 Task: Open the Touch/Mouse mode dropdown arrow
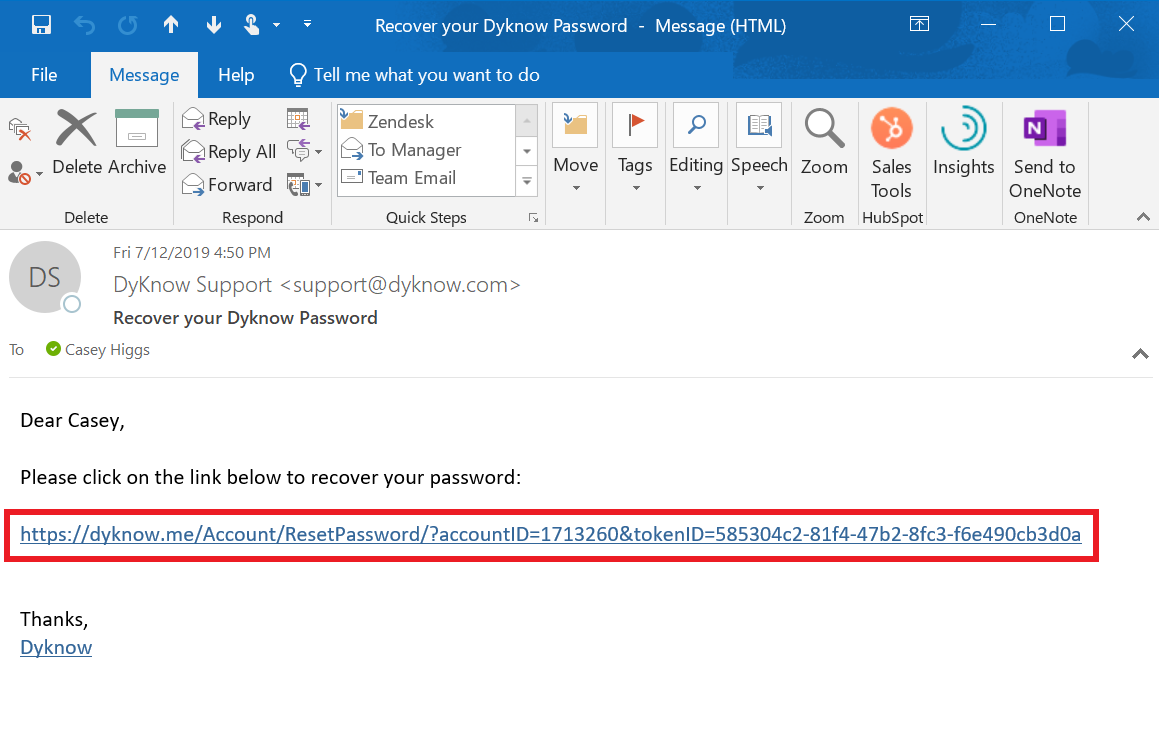coord(276,25)
